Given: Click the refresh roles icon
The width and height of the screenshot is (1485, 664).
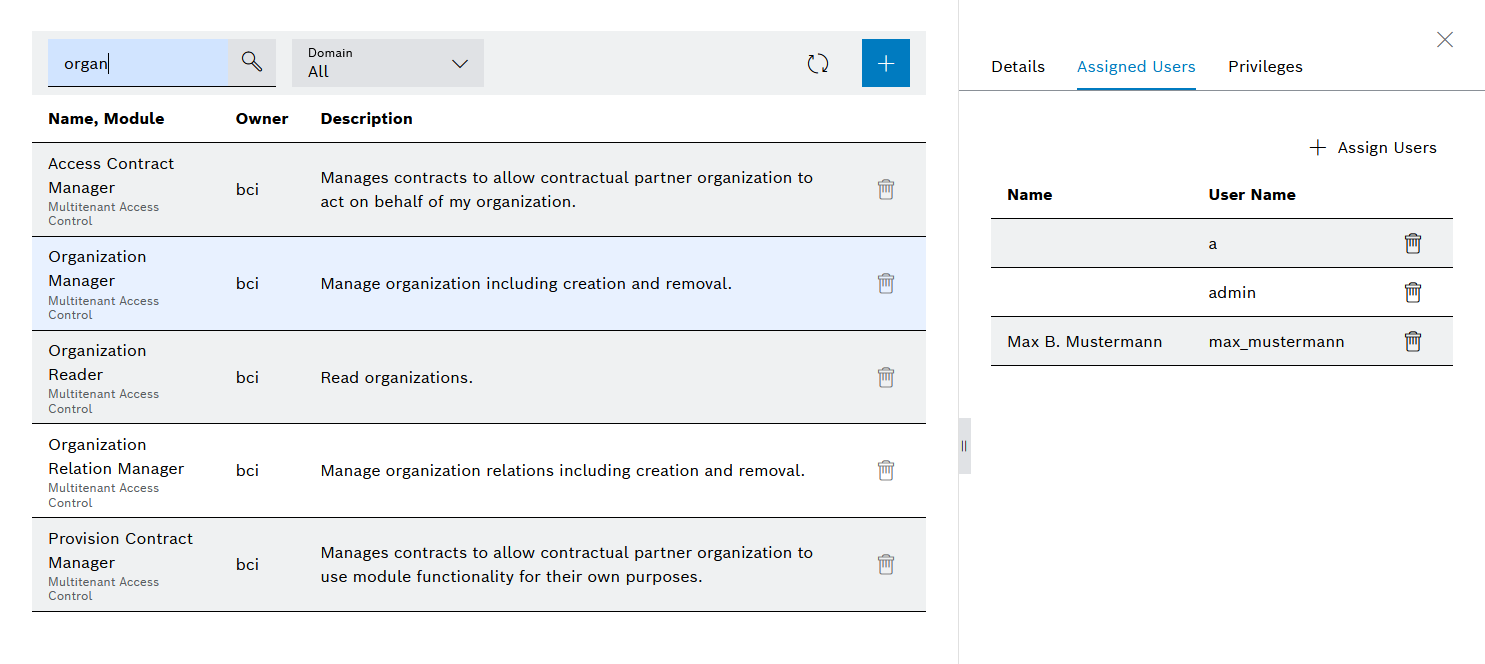Looking at the screenshot, I should click(x=818, y=63).
